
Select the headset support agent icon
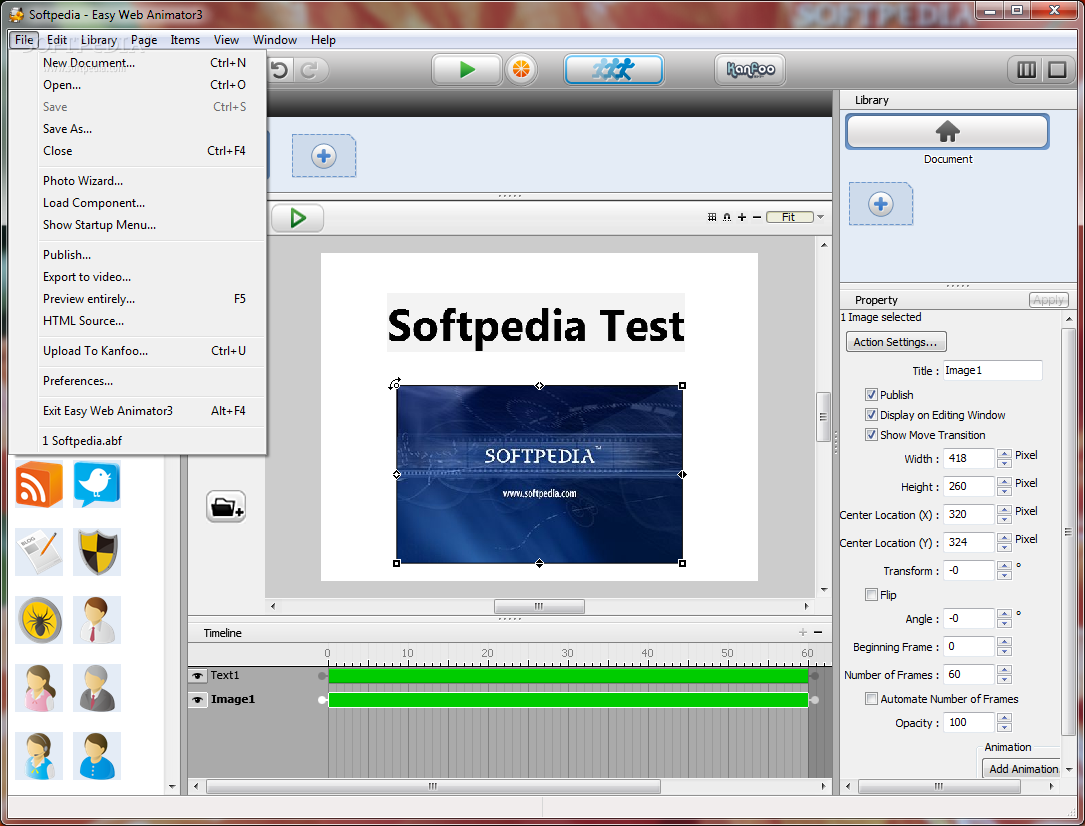(39, 756)
